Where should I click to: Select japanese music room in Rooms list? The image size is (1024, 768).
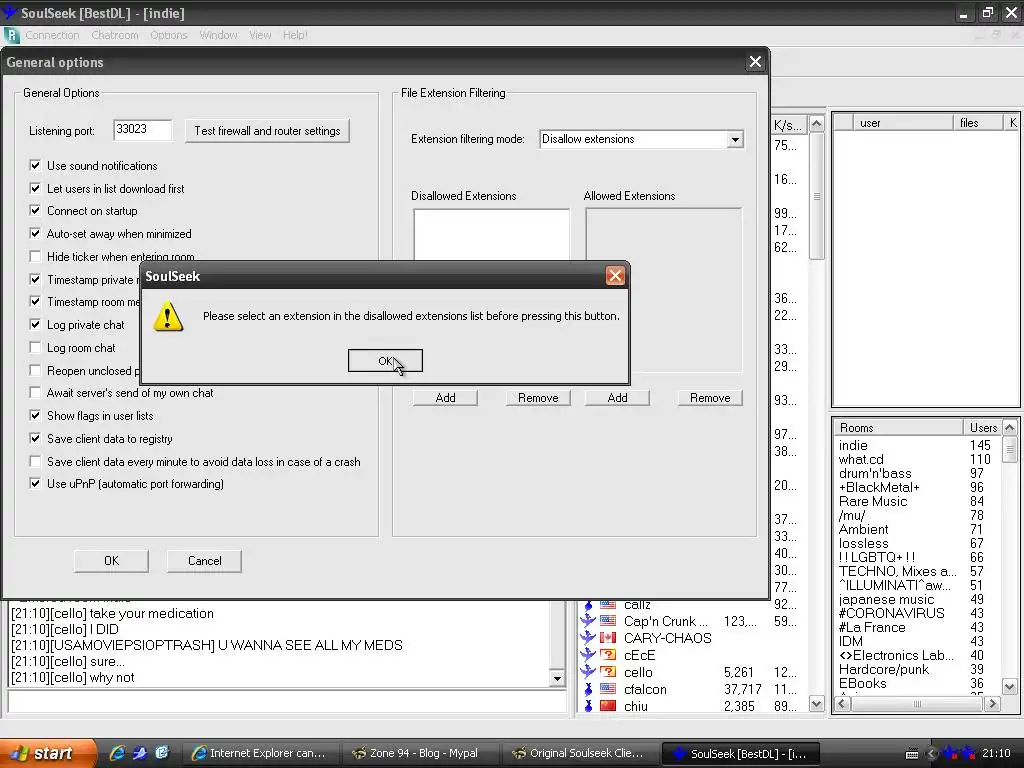(x=886, y=600)
